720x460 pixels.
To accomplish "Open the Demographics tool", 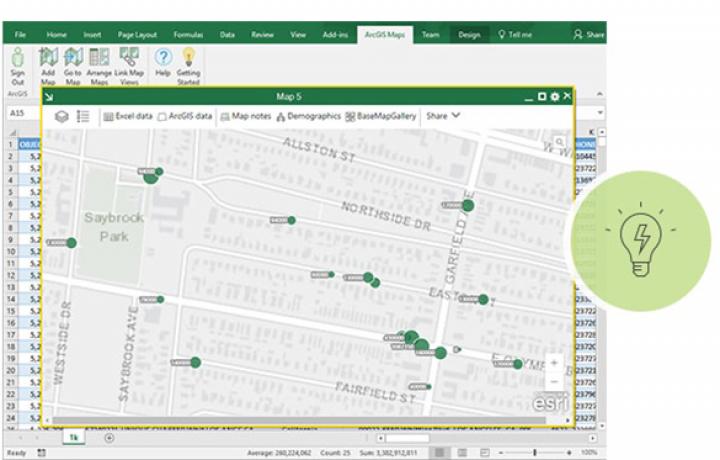I will tap(309, 117).
